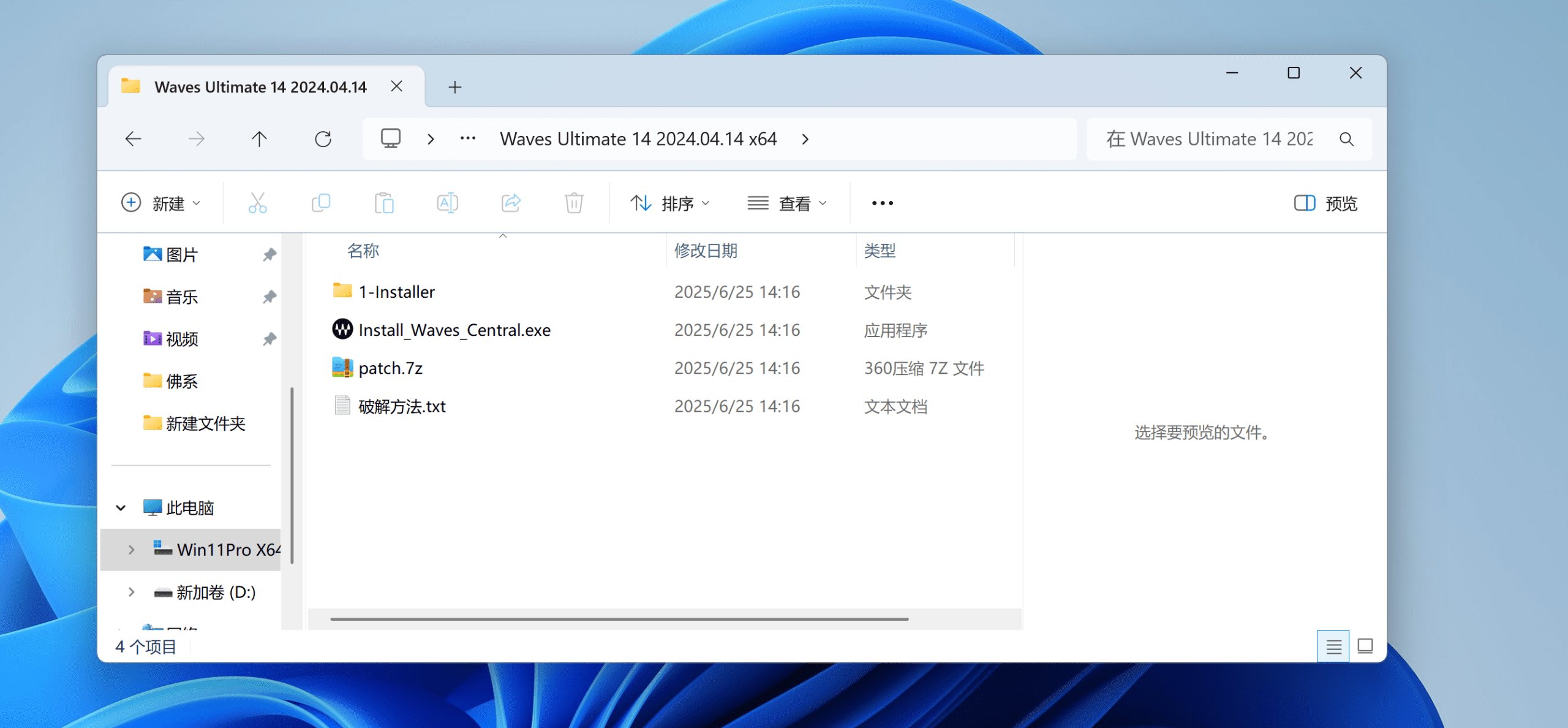This screenshot has width=1568, height=728.
Task: Open the 新建 new item menu
Action: point(161,203)
